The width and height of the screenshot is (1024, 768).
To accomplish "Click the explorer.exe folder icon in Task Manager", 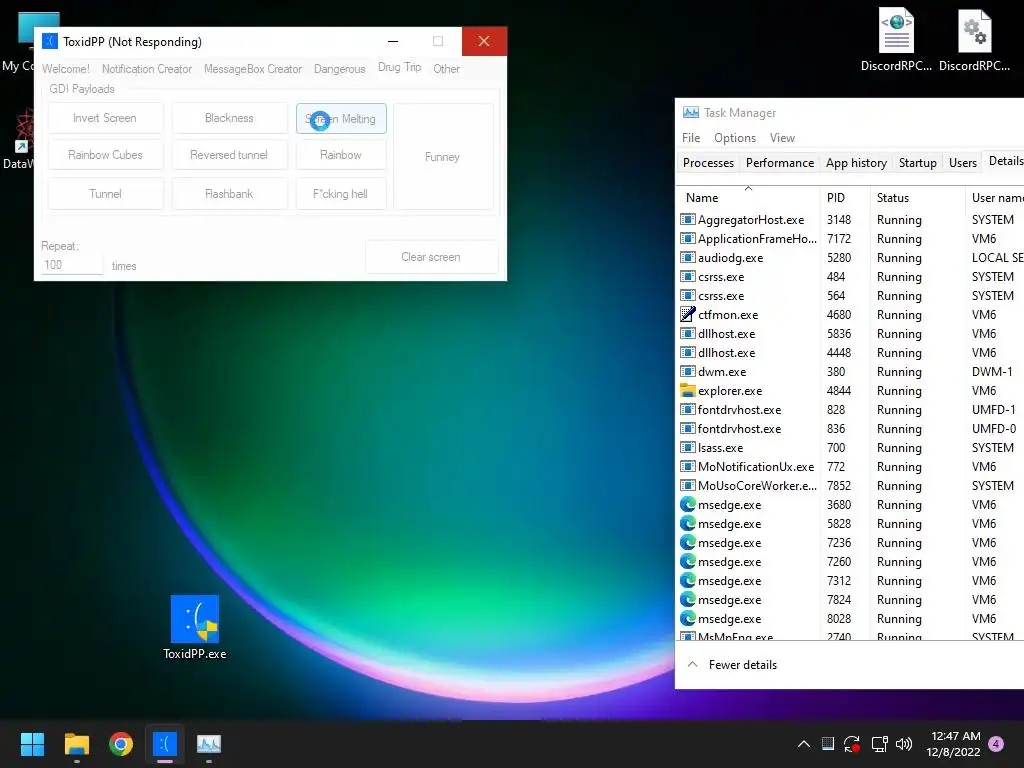I will point(687,391).
